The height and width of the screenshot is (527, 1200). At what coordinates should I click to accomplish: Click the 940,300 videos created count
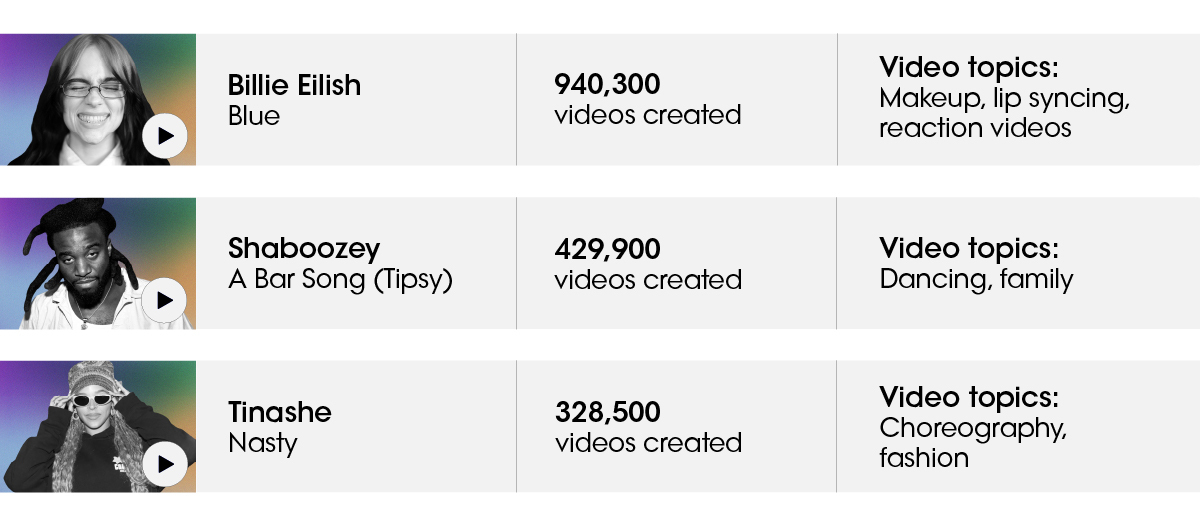click(x=648, y=99)
